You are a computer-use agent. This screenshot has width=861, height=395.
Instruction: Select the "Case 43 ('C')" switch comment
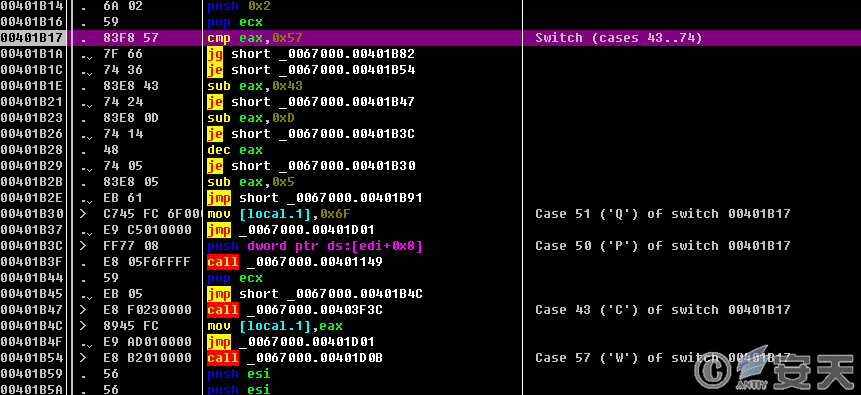tap(662, 309)
